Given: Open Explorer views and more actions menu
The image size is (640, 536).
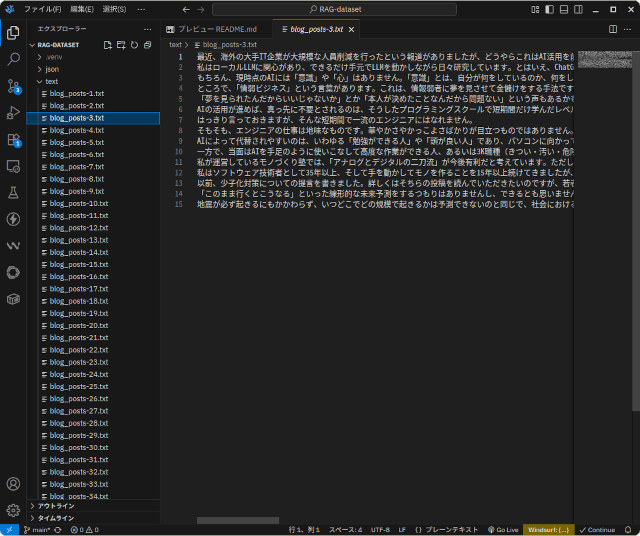Looking at the screenshot, I should [x=147, y=29].
